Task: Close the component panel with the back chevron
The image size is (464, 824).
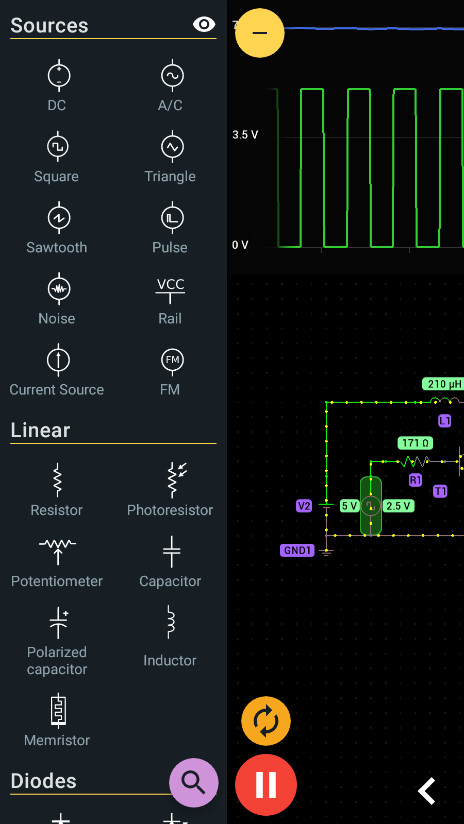Action: pyautogui.click(x=426, y=791)
